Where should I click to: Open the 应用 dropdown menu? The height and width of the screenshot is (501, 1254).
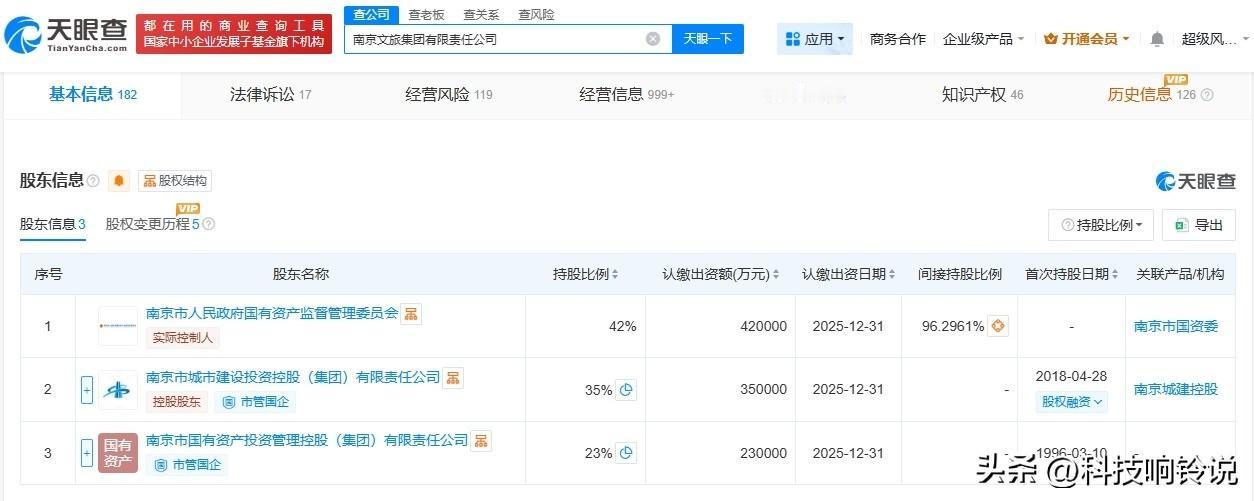815,39
